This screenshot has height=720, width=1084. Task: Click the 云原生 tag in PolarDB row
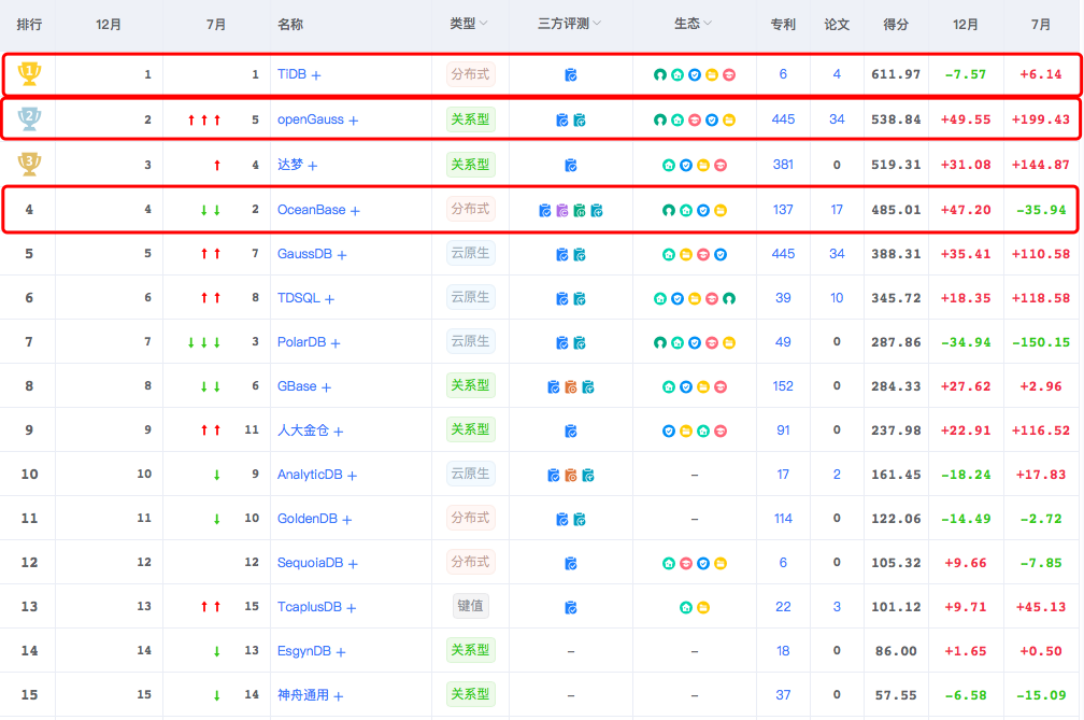click(x=470, y=342)
